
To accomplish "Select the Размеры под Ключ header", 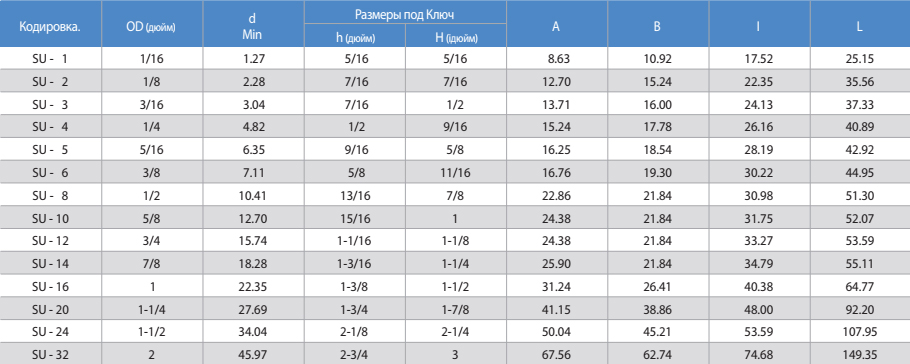I will (405, 12).
